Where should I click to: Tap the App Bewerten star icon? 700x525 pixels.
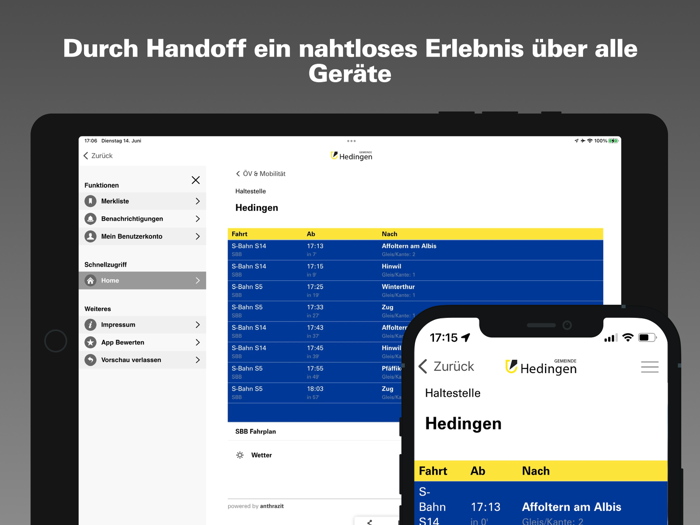click(91, 342)
